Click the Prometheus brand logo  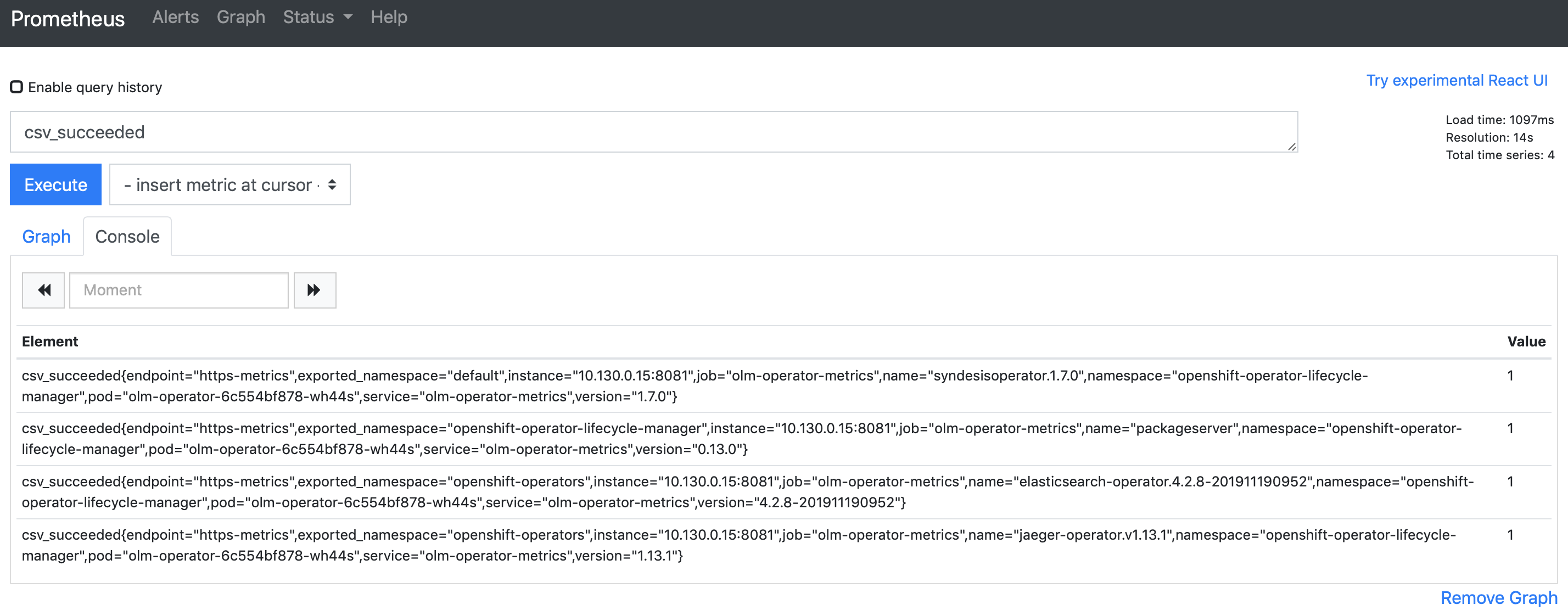[x=68, y=19]
